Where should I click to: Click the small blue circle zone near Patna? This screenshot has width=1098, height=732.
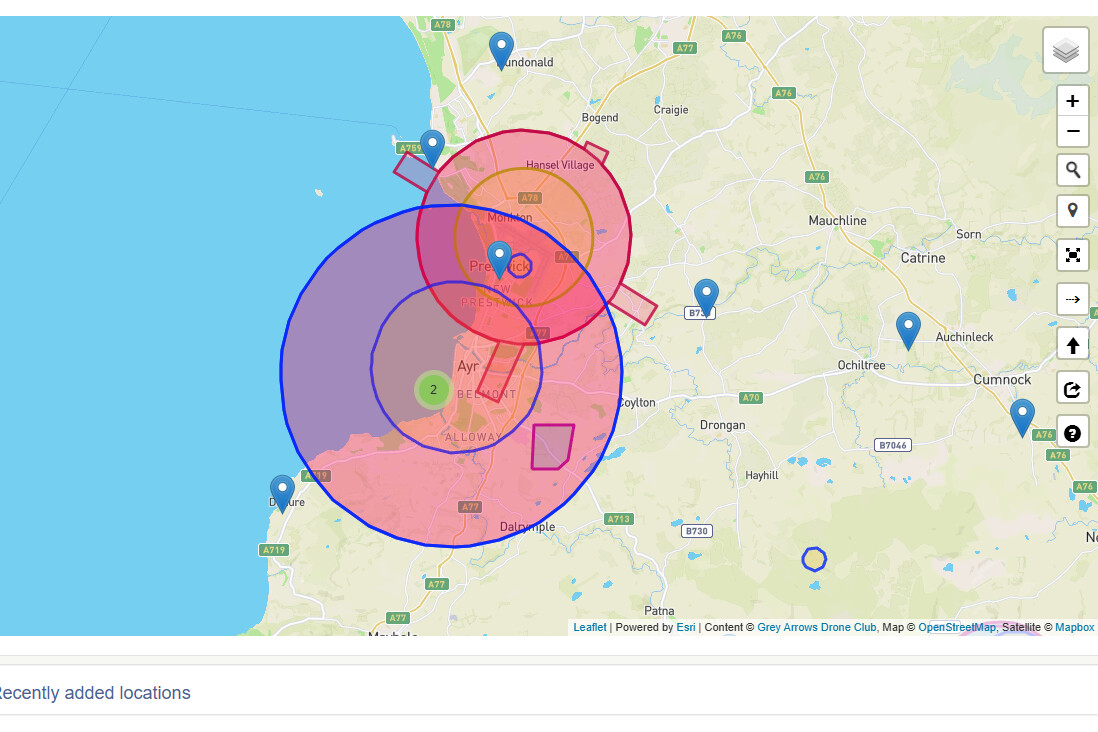[814, 559]
